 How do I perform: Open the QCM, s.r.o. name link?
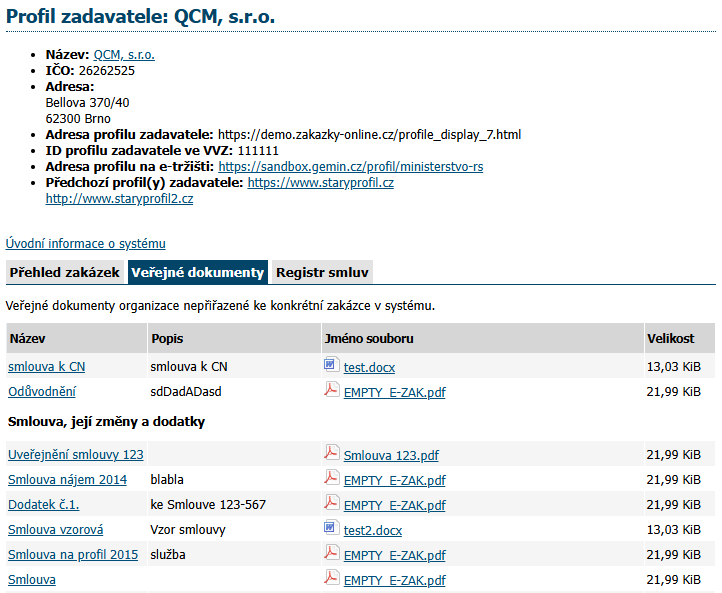click(124, 55)
